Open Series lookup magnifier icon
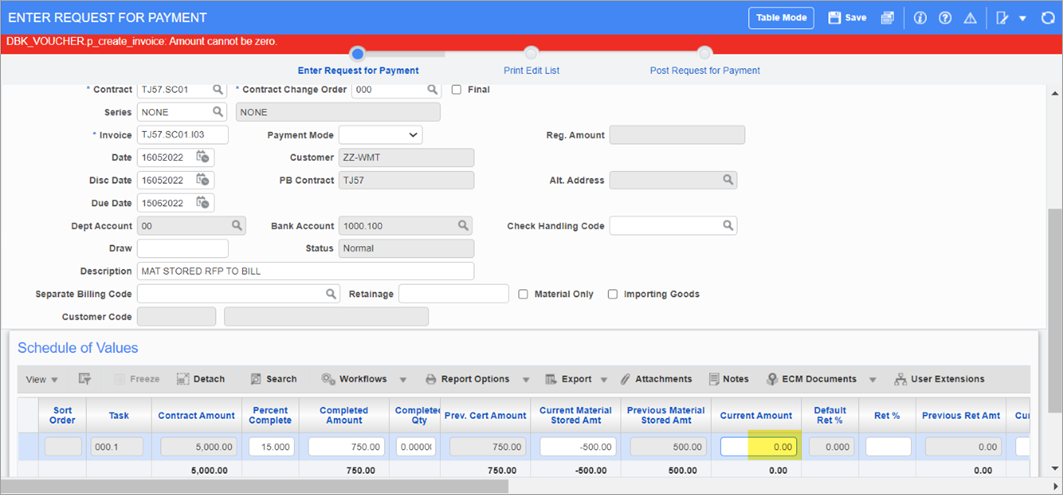This screenshot has height=495, width=1063. (x=218, y=112)
